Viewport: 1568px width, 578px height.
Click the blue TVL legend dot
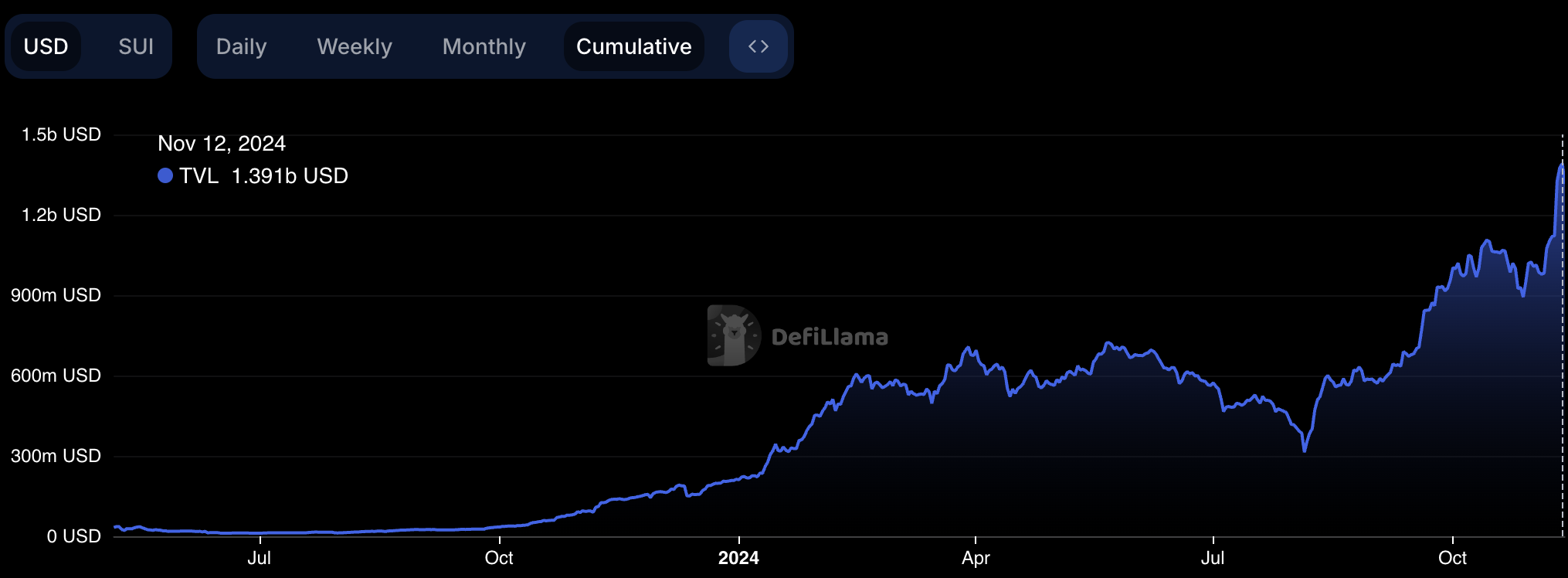[x=165, y=176]
